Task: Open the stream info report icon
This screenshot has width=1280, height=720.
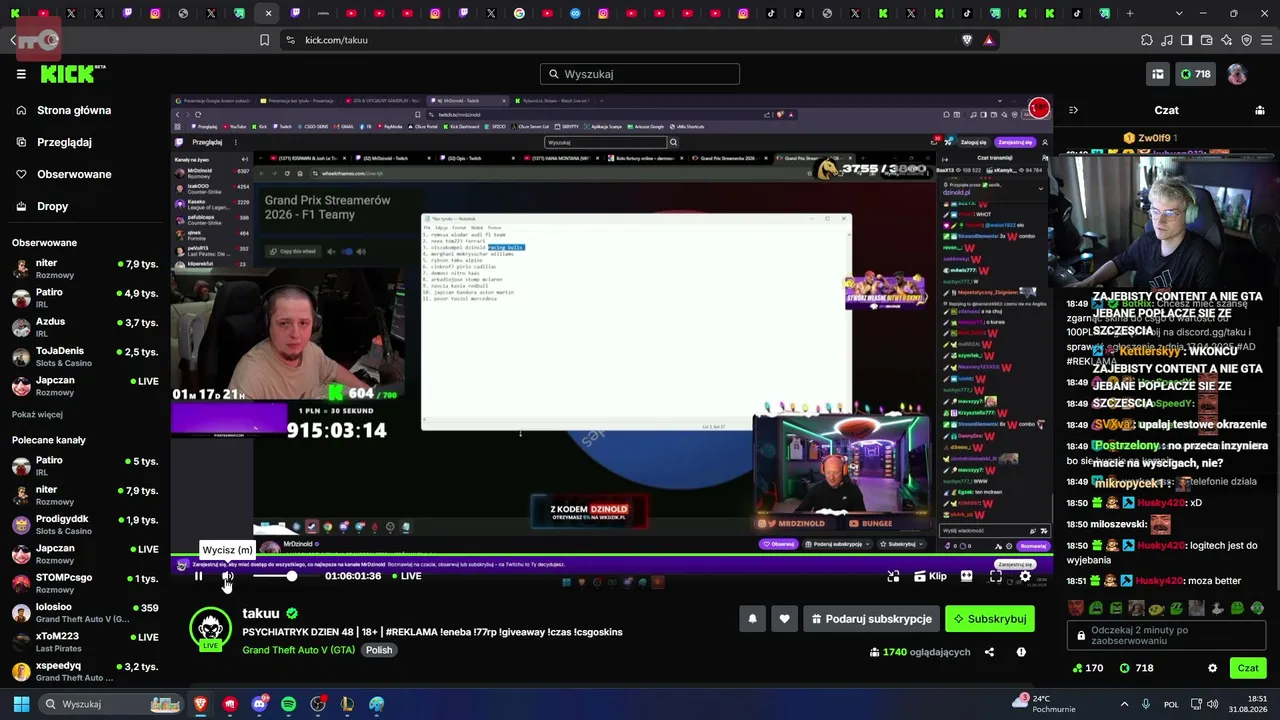Action: [1021, 652]
